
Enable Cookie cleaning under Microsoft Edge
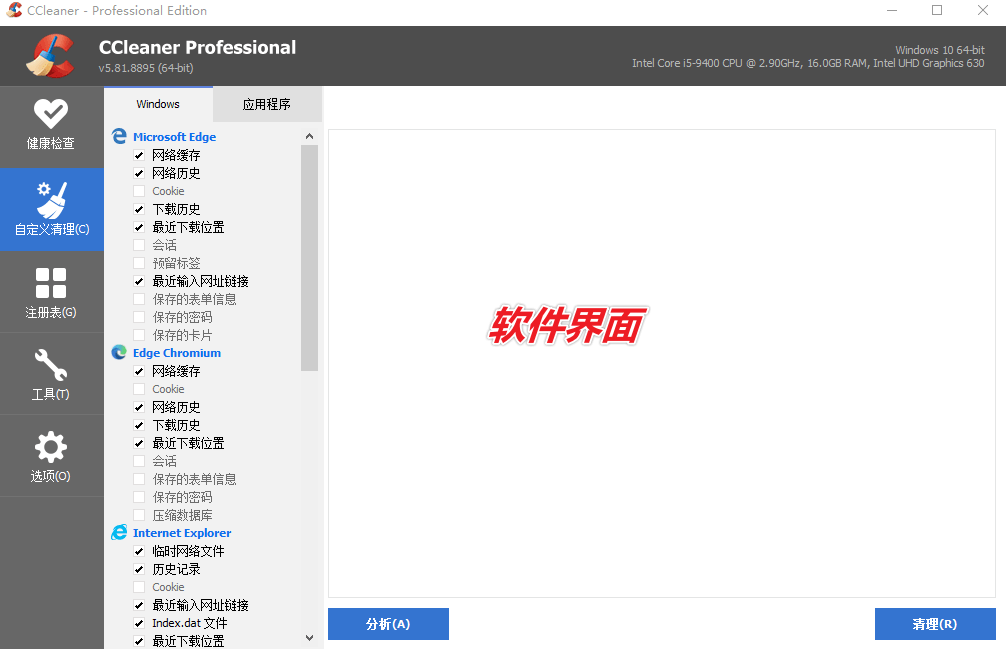click(x=138, y=190)
